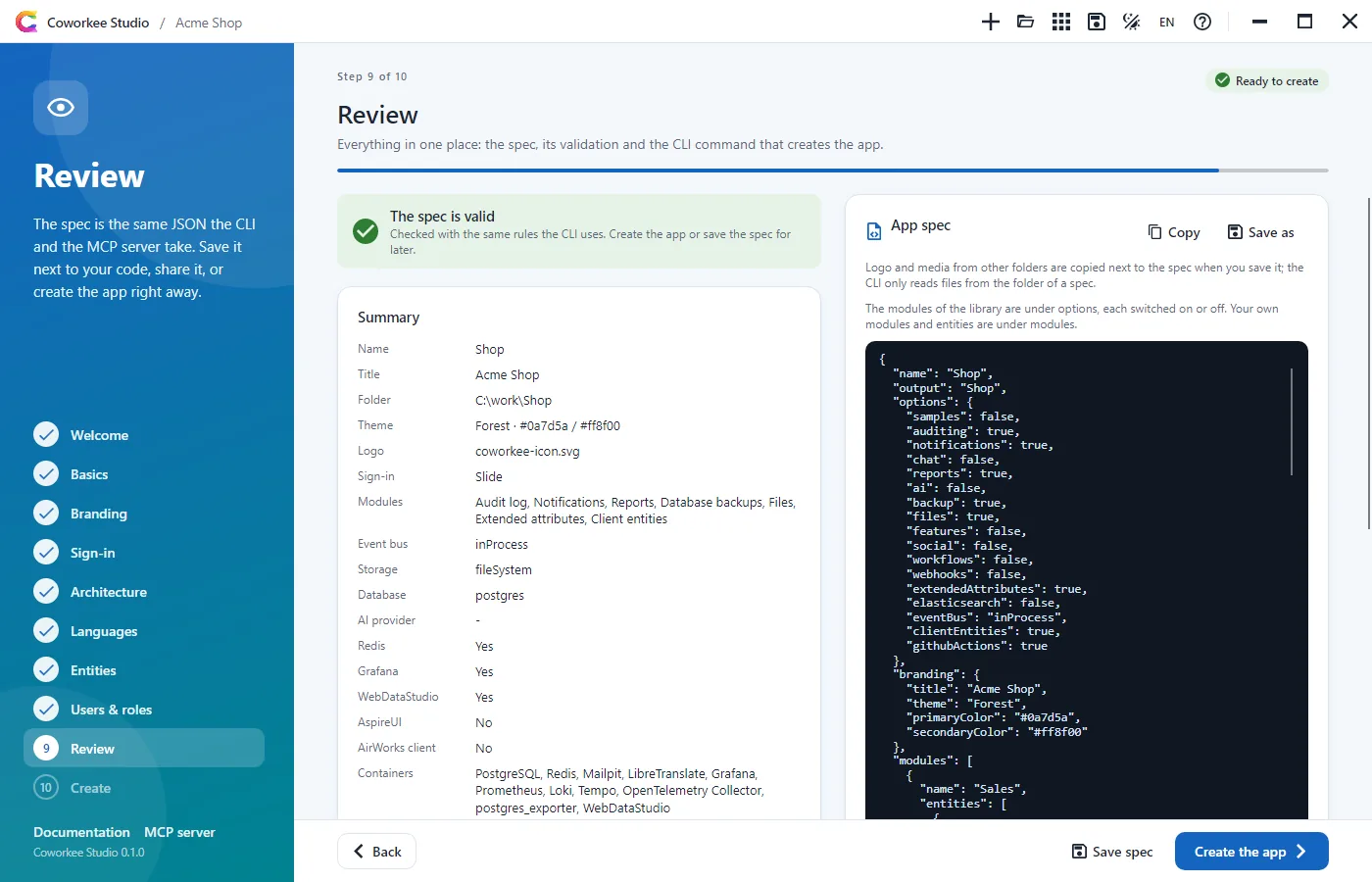The width and height of the screenshot is (1372, 882).
Task: Open a spec with the folder icon
Action: pyautogui.click(x=1026, y=22)
